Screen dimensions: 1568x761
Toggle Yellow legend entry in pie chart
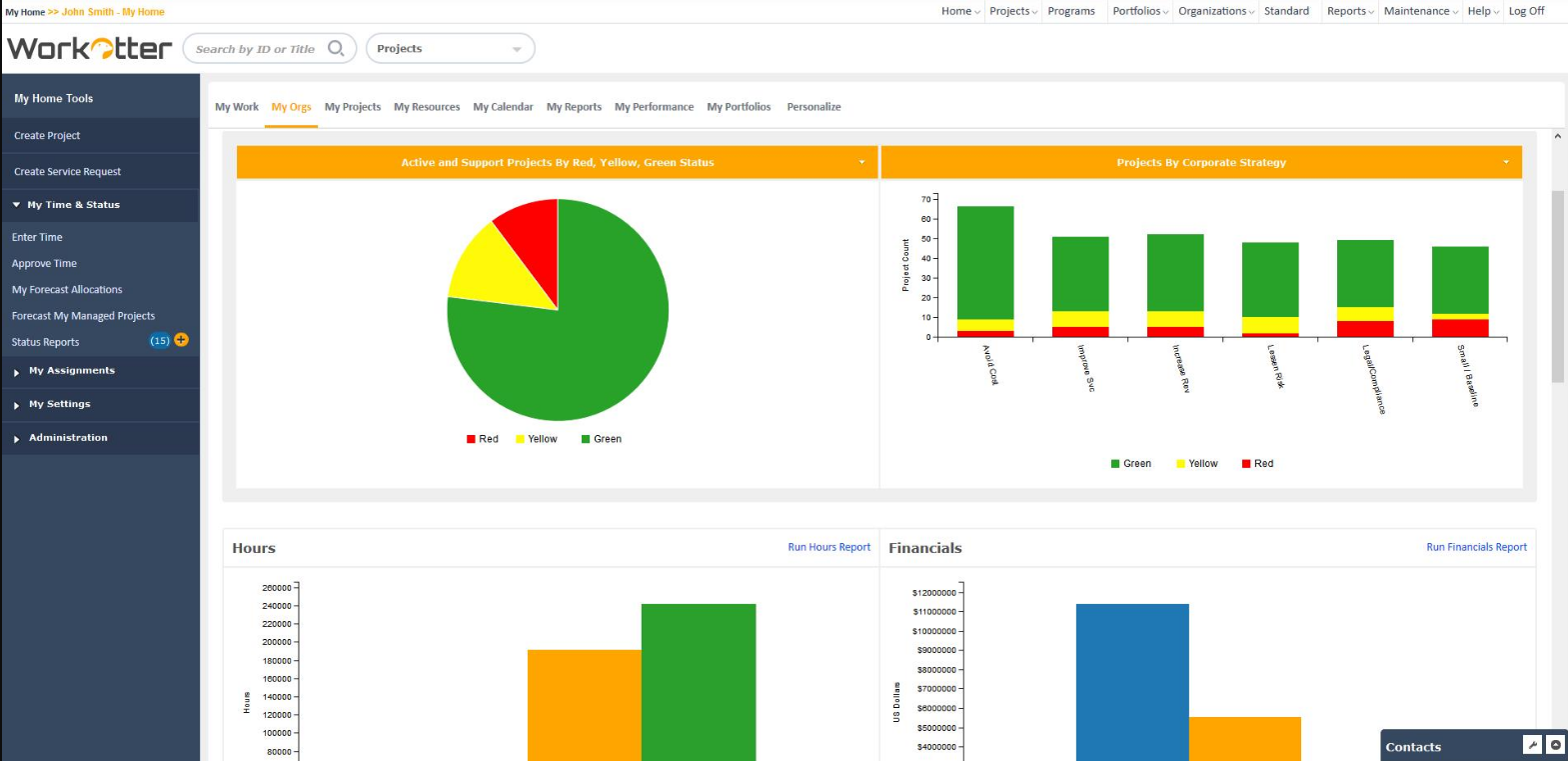[x=537, y=439]
